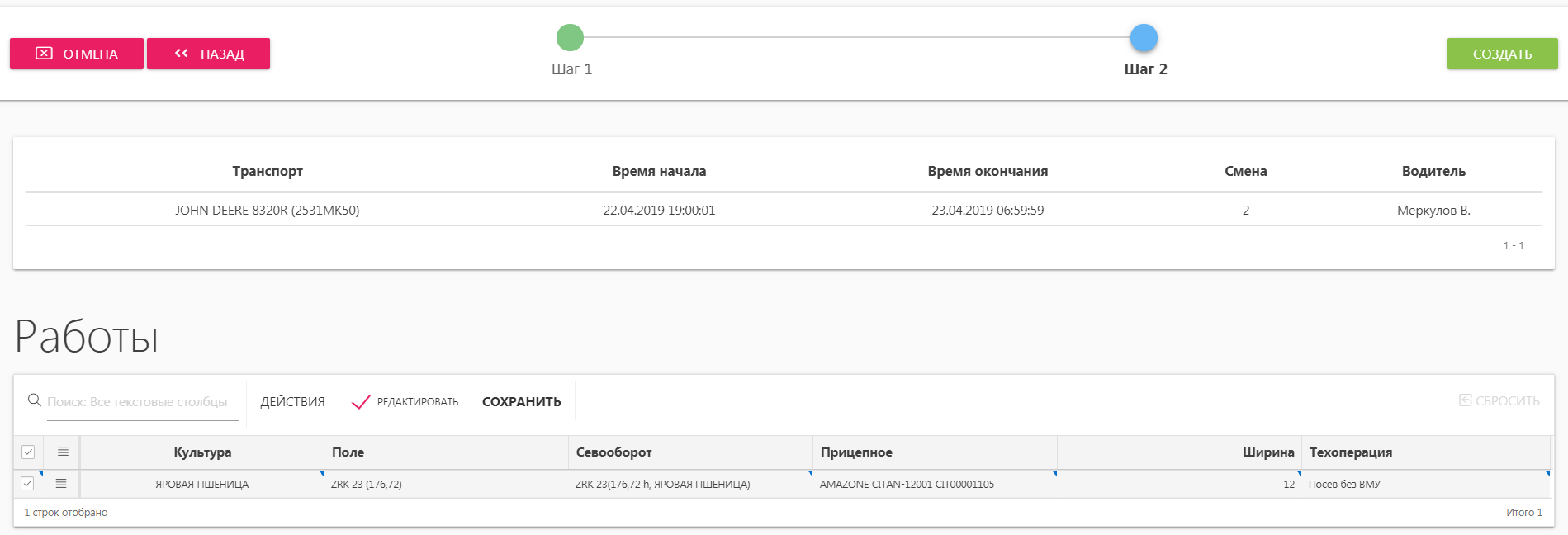Open the ЯРОВАЯ ПШЕНИЦА row menu icon

[61, 484]
